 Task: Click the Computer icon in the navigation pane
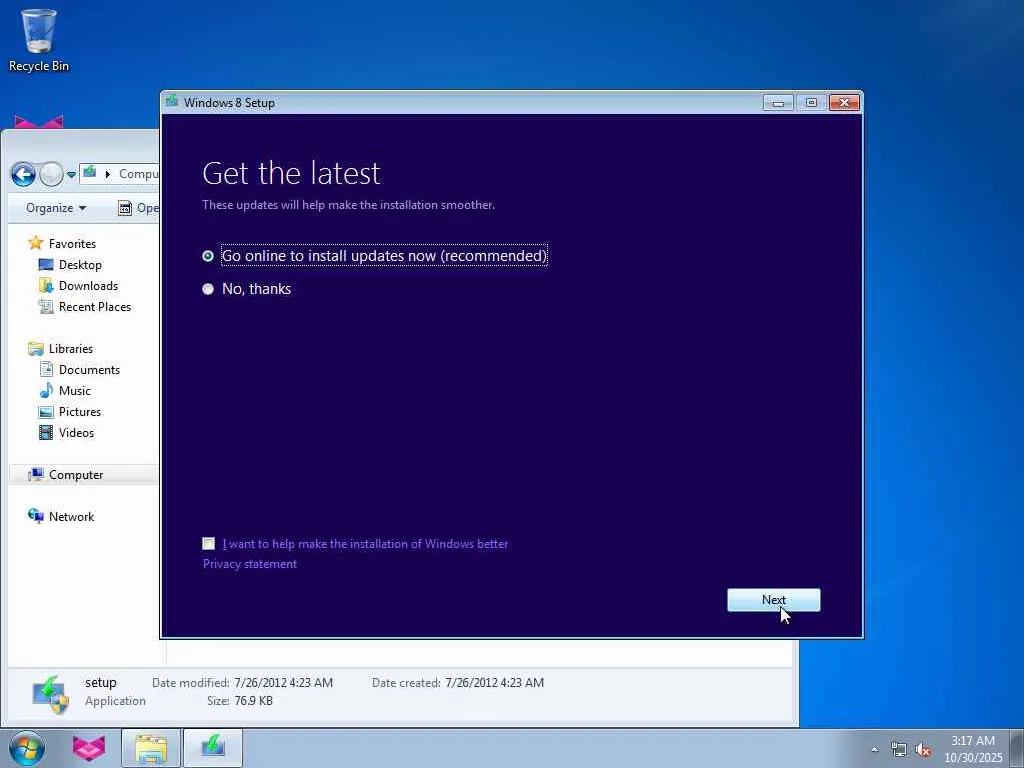35,474
